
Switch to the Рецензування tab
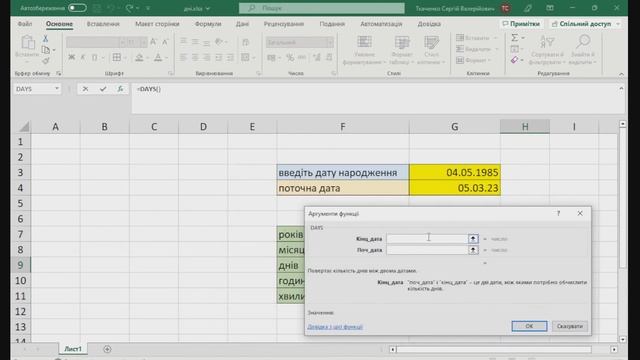click(284, 24)
